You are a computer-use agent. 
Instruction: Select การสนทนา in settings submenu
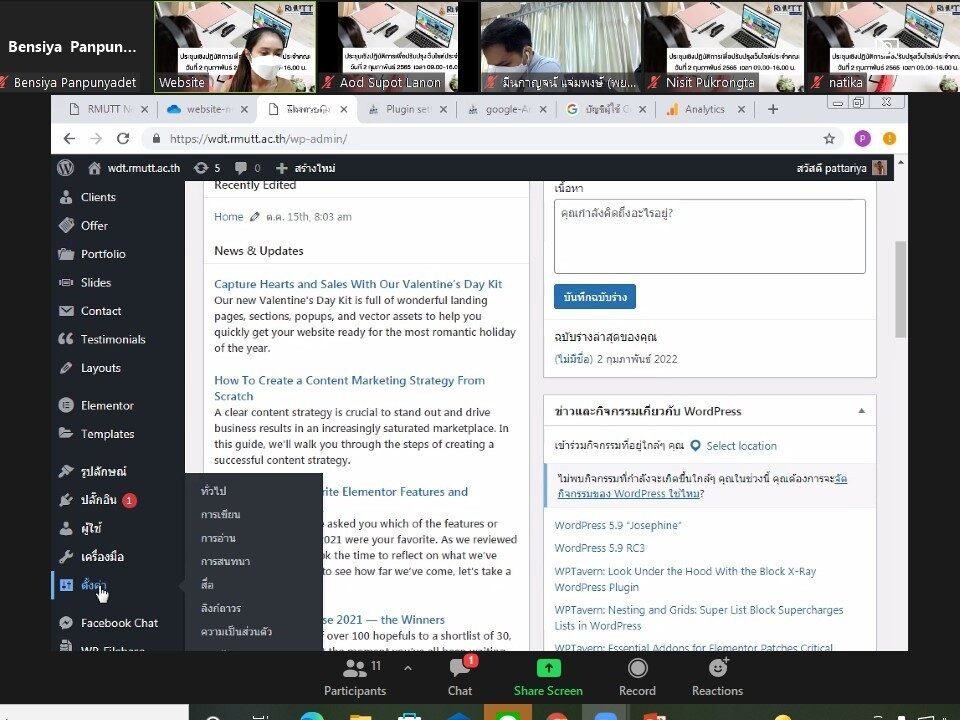[x=225, y=561]
